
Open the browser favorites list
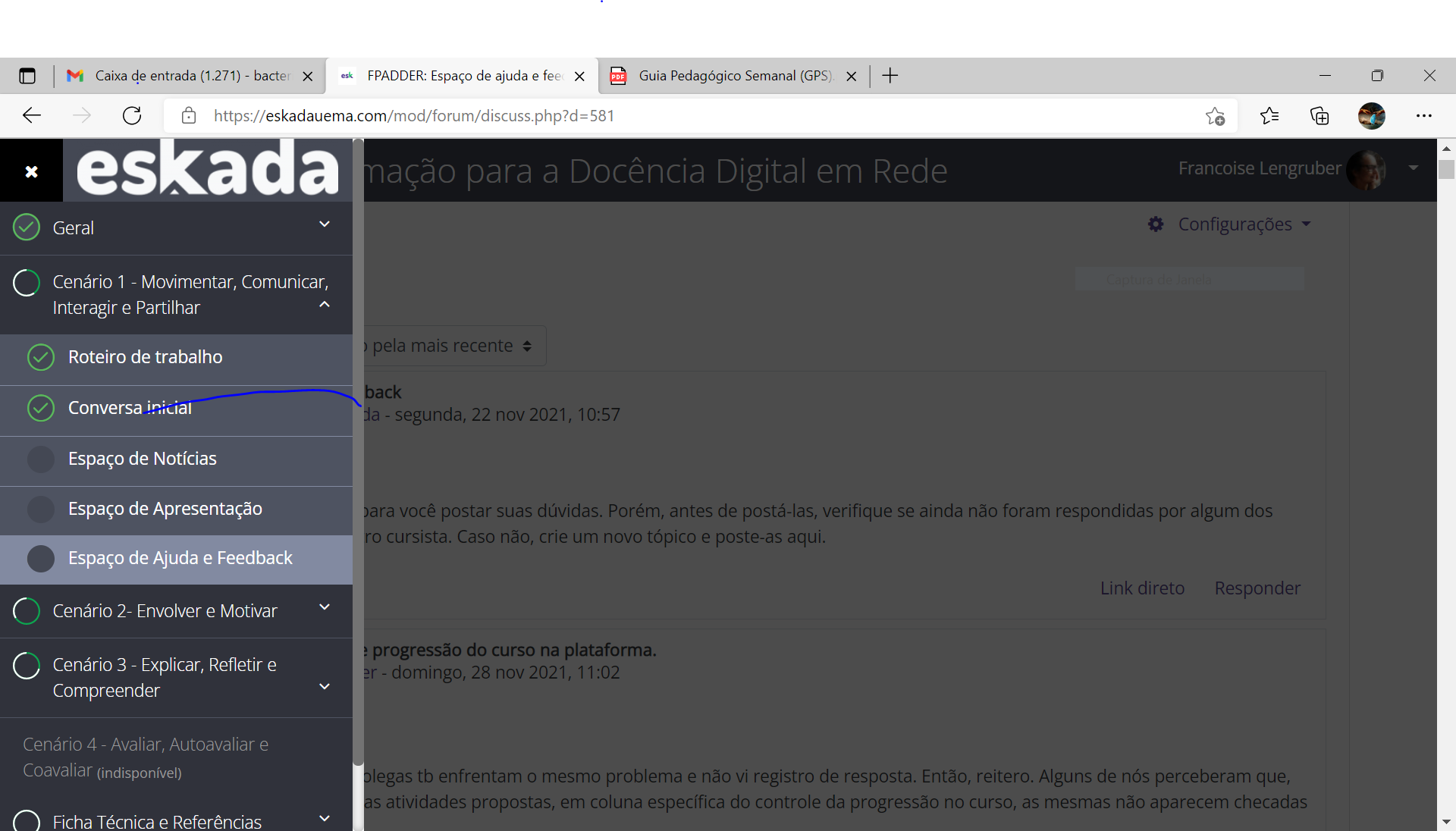click(x=1269, y=116)
